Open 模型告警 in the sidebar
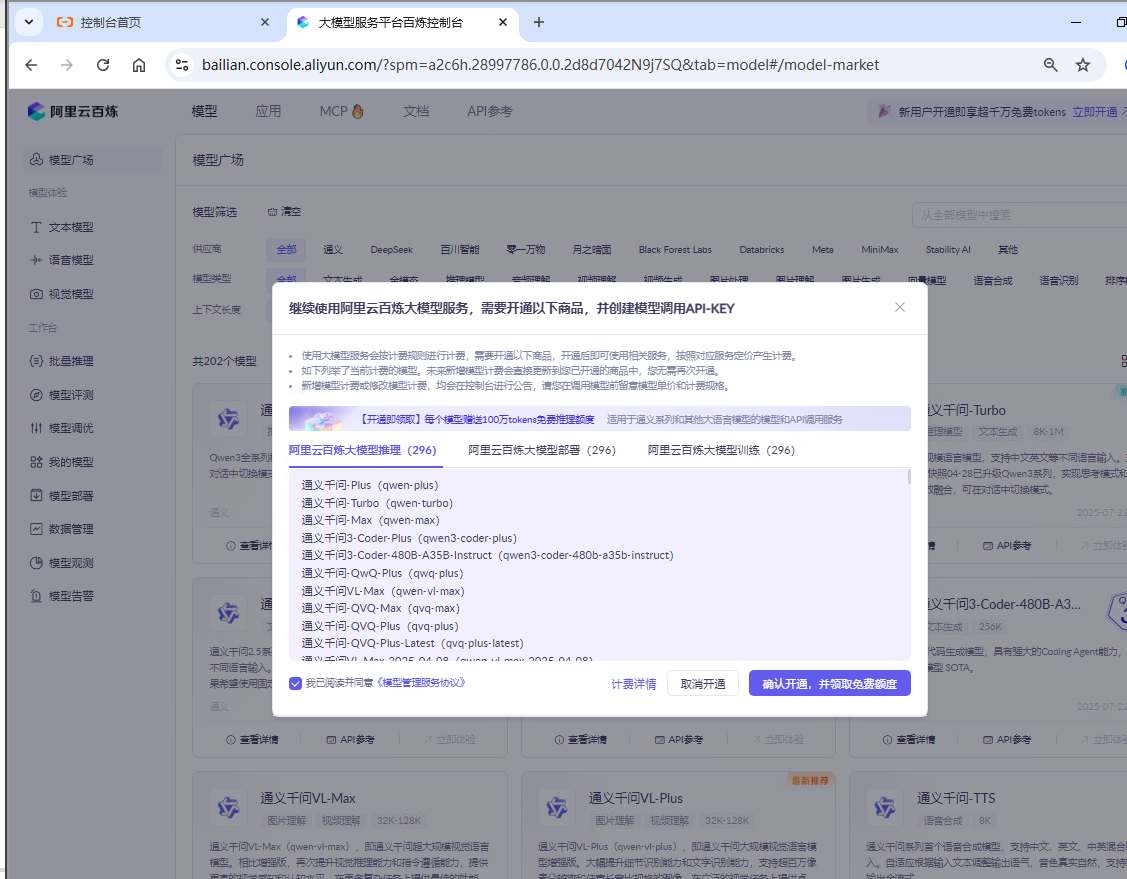Image resolution: width=1127 pixels, height=879 pixels. [62, 596]
